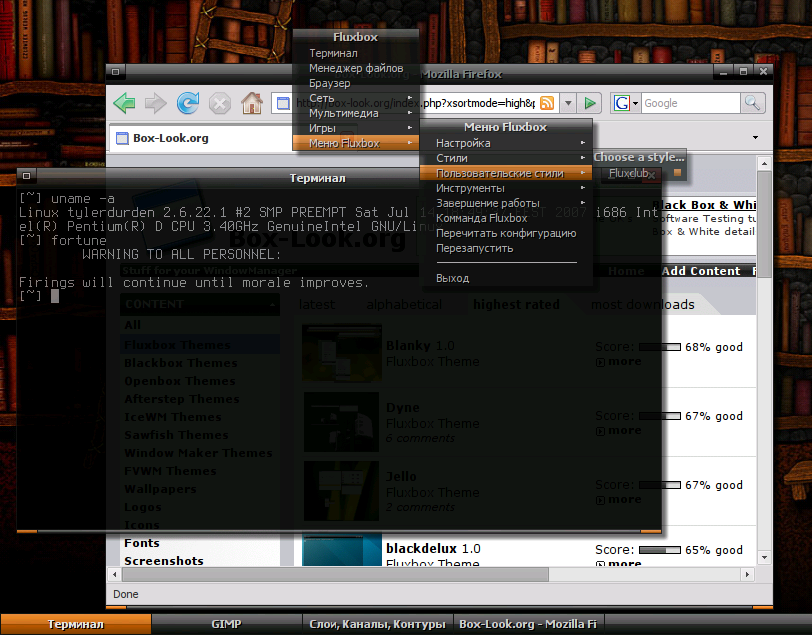Viewport: 812px width, 635px height.
Task: Type in the Google search field
Action: click(690, 103)
